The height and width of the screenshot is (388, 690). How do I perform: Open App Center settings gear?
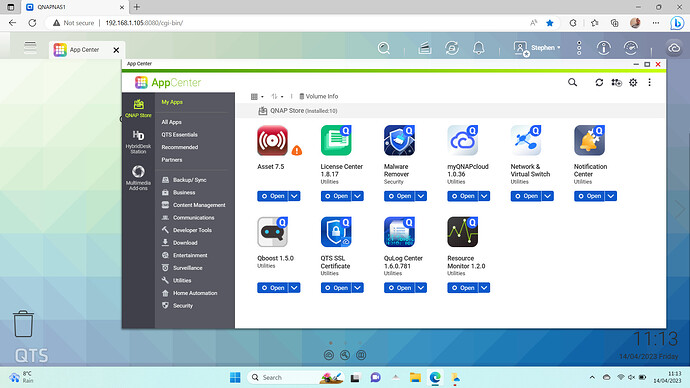(633, 82)
